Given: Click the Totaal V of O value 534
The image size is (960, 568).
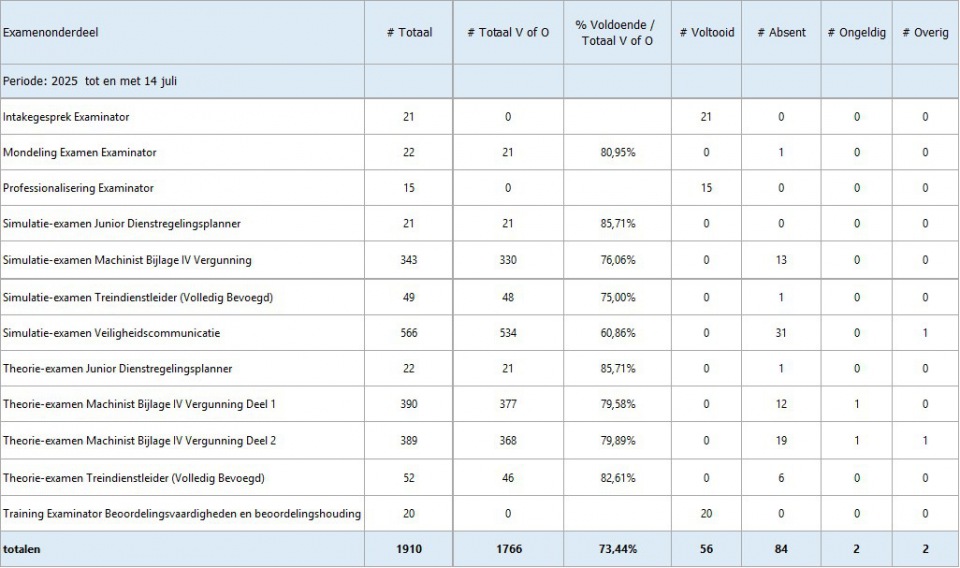Looking at the screenshot, I should 508,333.
